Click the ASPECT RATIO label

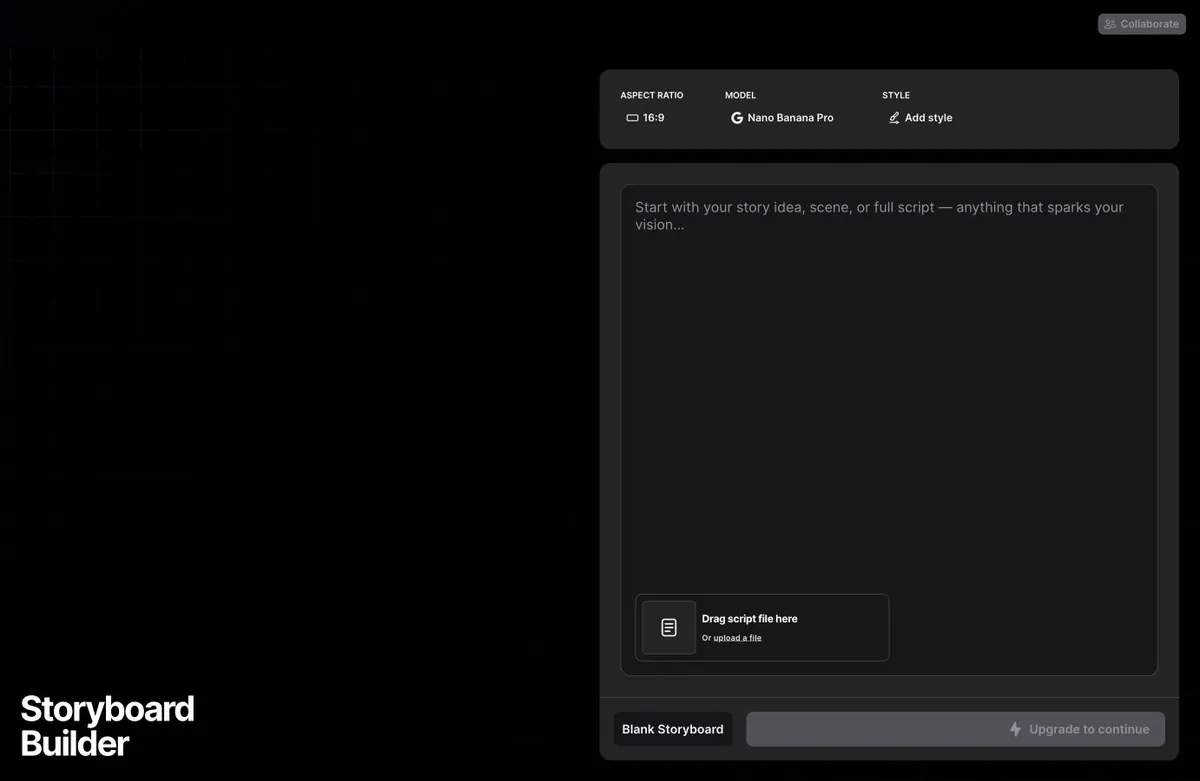652,96
